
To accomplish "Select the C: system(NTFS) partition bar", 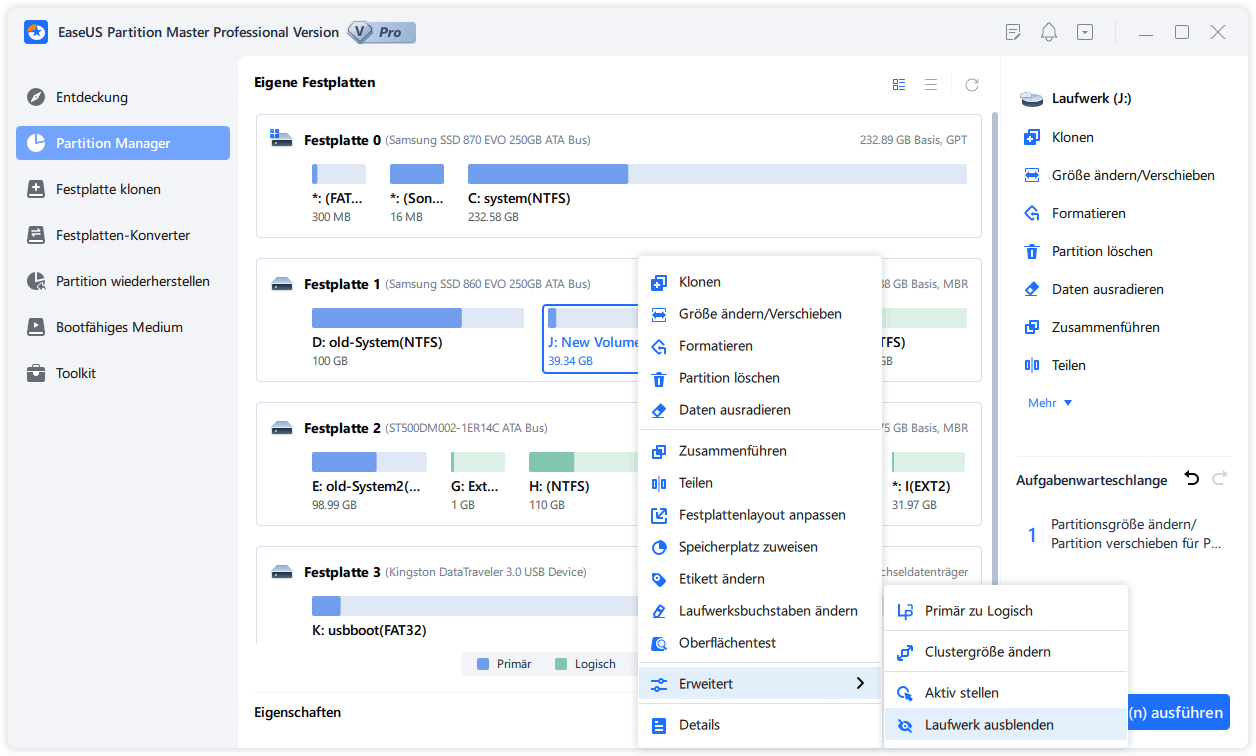I will tap(717, 174).
